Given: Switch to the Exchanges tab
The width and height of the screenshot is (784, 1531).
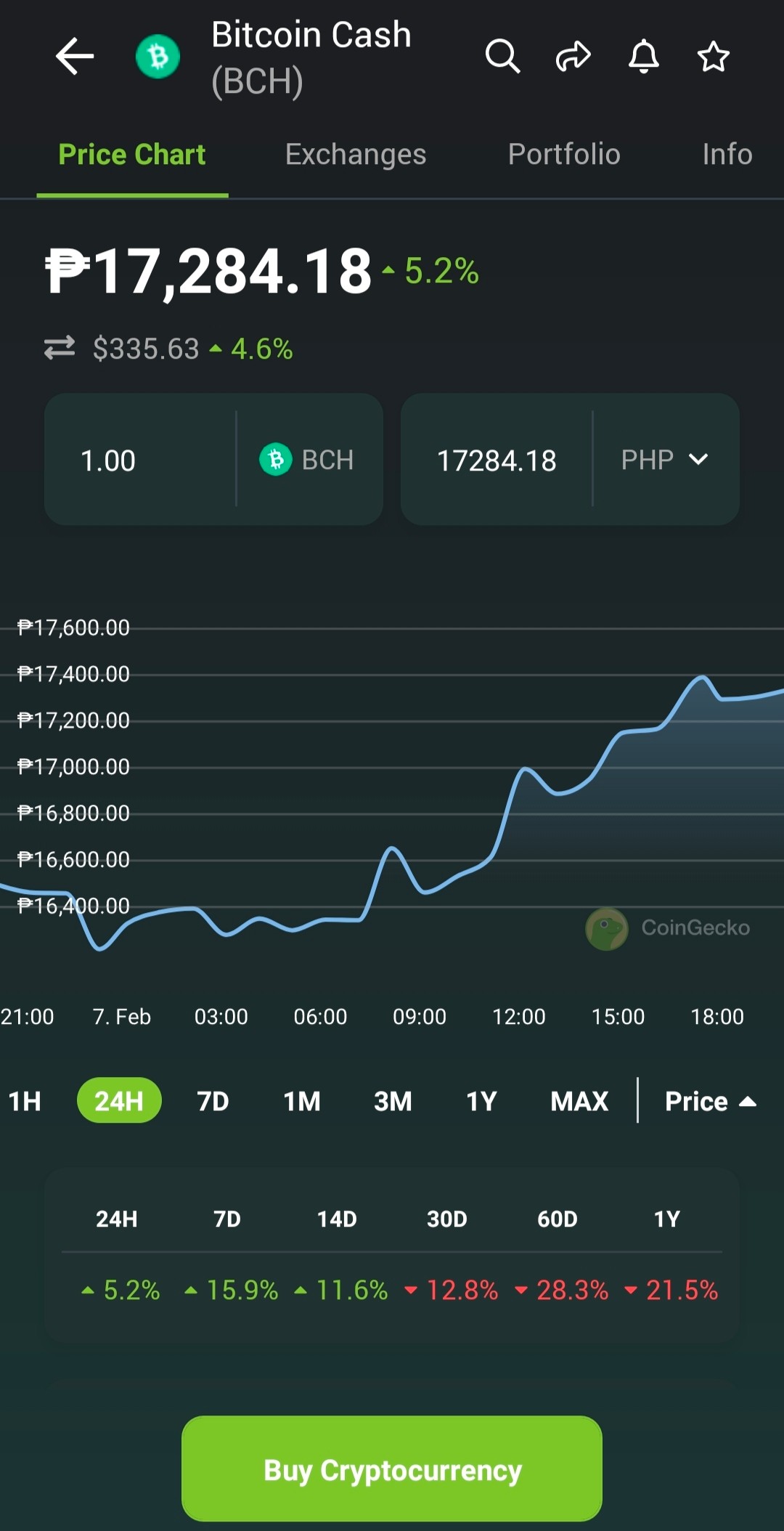Looking at the screenshot, I should 356,154.
